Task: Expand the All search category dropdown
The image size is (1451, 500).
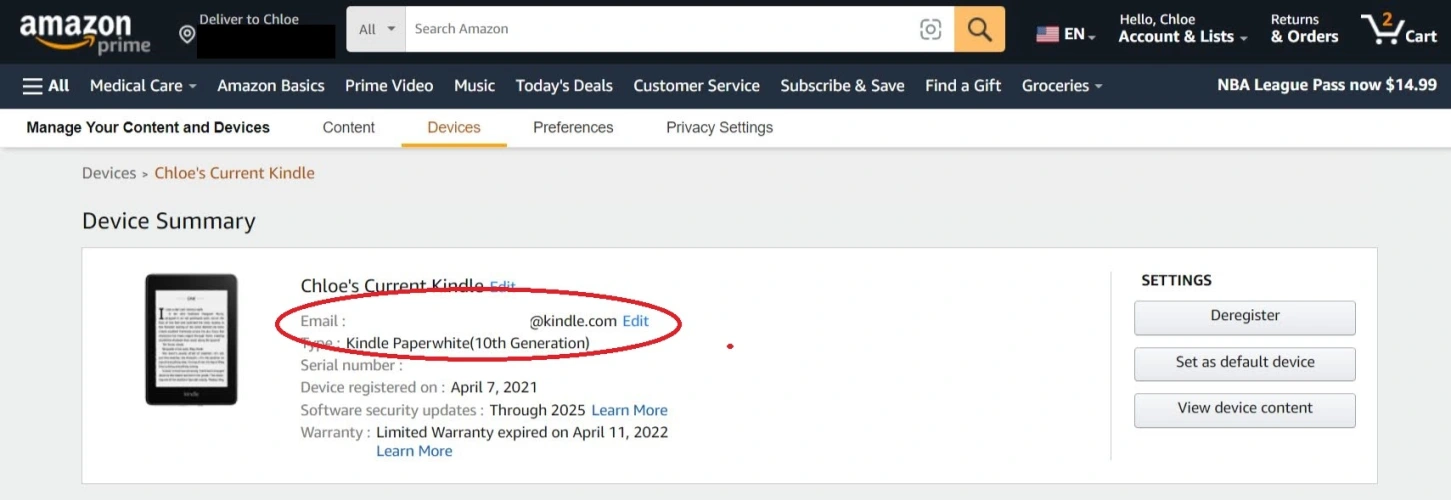Action: (x=376, y=29)
